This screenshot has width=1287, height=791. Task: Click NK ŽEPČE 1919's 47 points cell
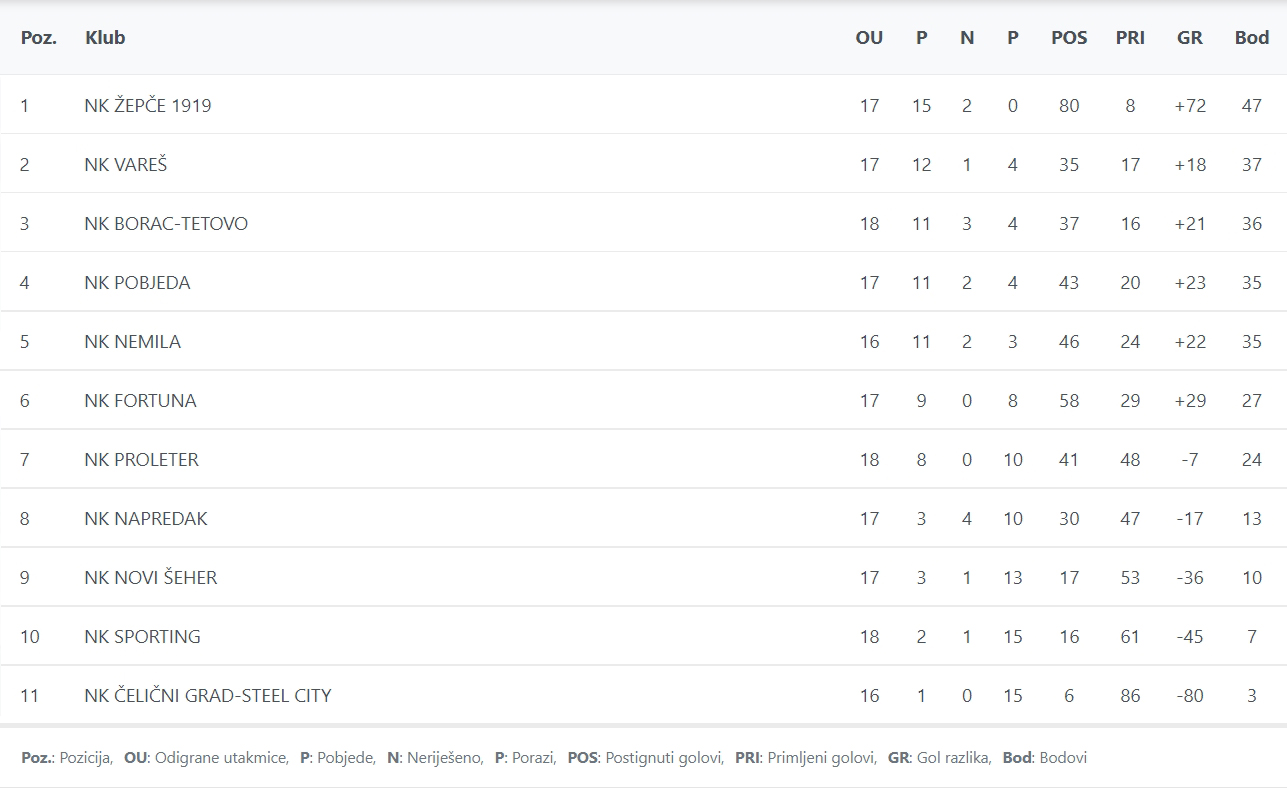[1251, 105]
